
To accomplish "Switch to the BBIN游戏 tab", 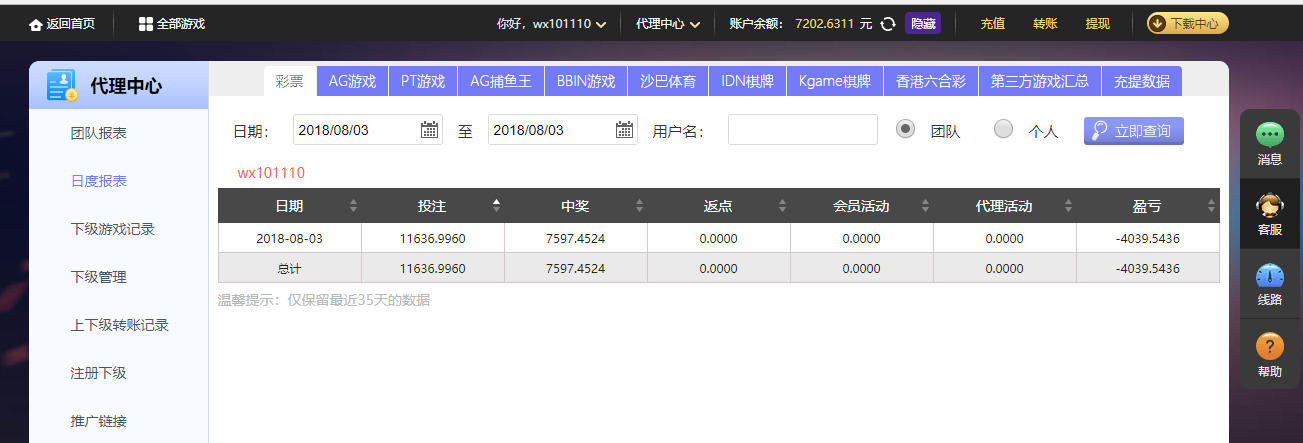I will point(586,81).
